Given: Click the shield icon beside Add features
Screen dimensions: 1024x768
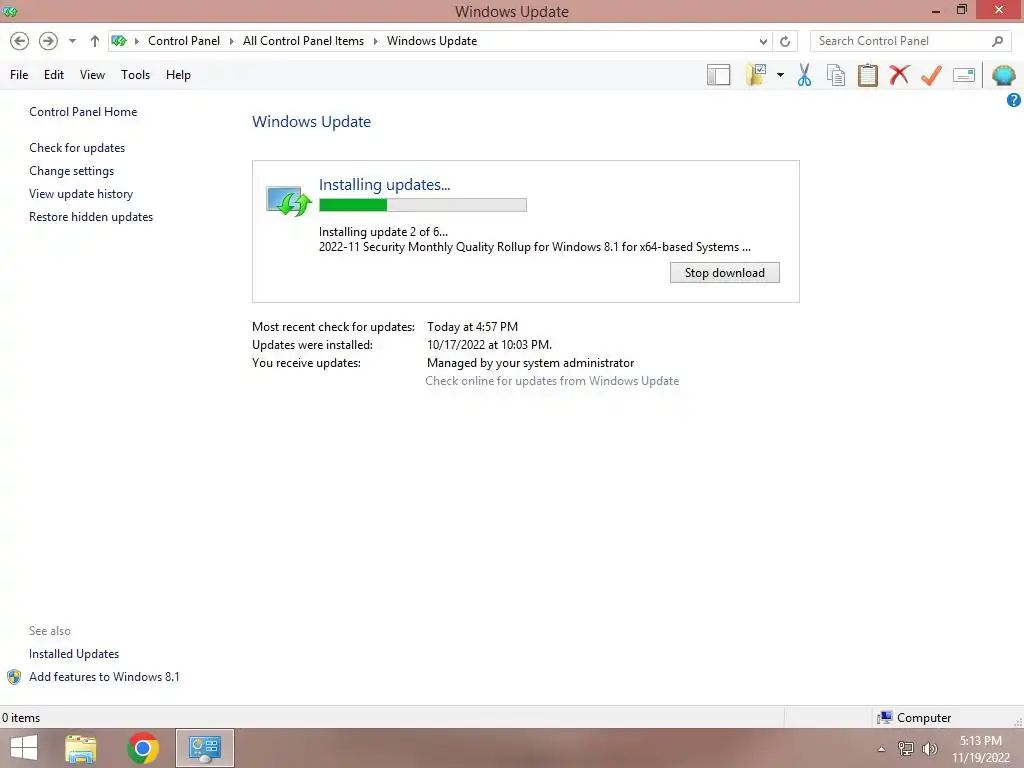Looking at the screenshot, I should click(14, 677).
